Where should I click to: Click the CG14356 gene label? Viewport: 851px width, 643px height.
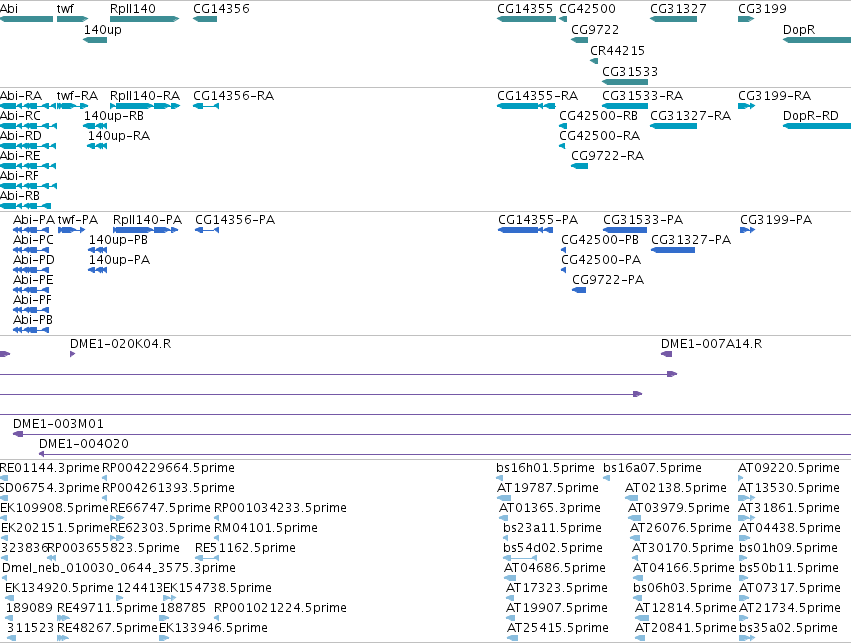(x=221, y=9)
